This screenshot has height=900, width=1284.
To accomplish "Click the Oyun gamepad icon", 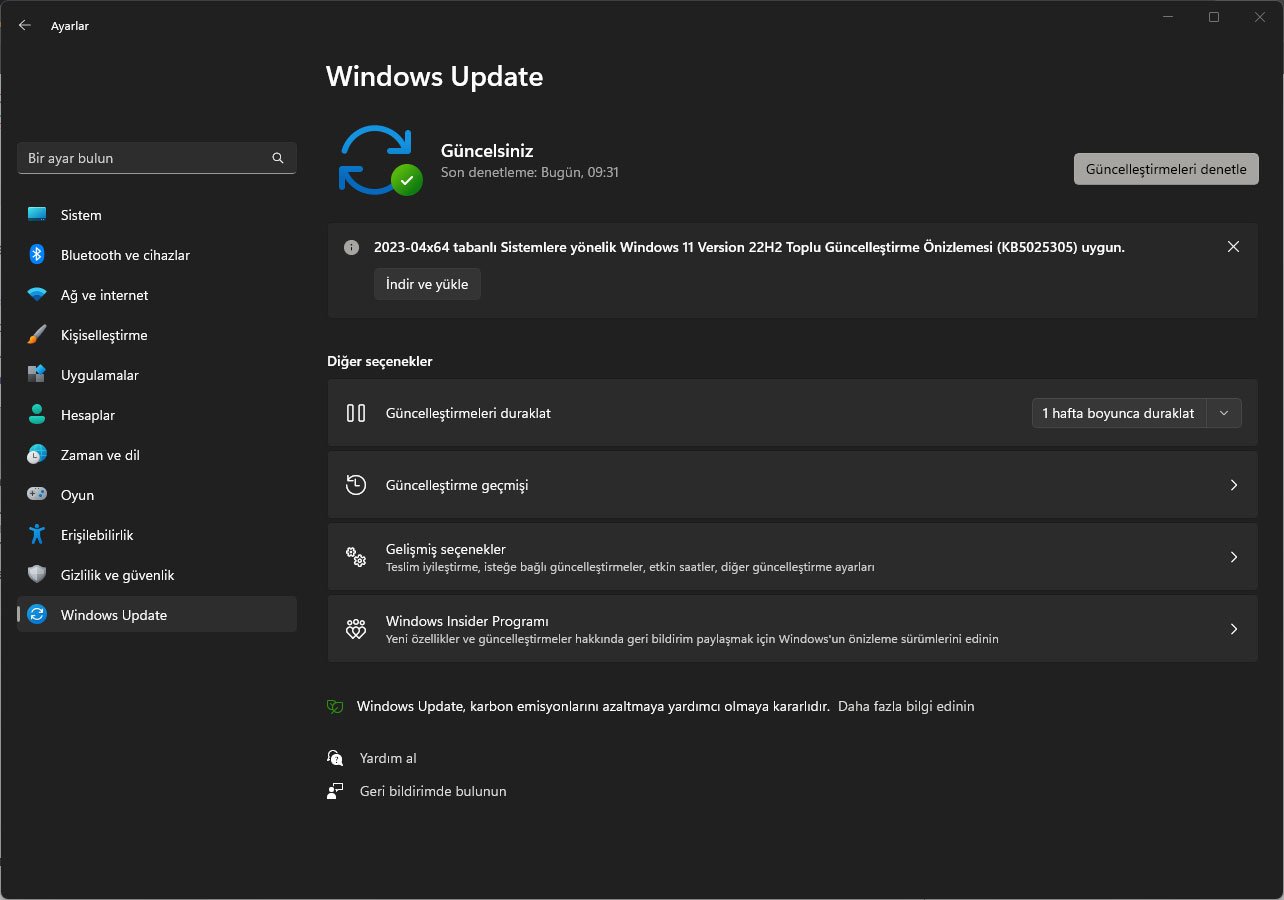I will tap(37, 495).
